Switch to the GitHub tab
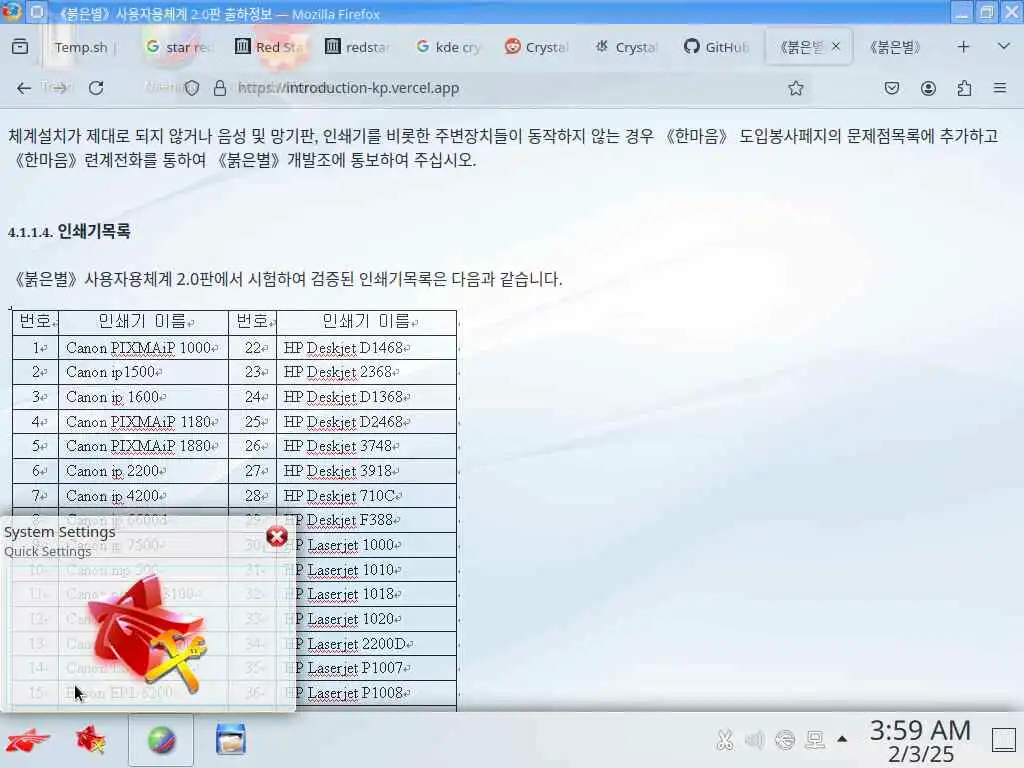The width and height of the screenshot is (1024, 768). point(716,47)
